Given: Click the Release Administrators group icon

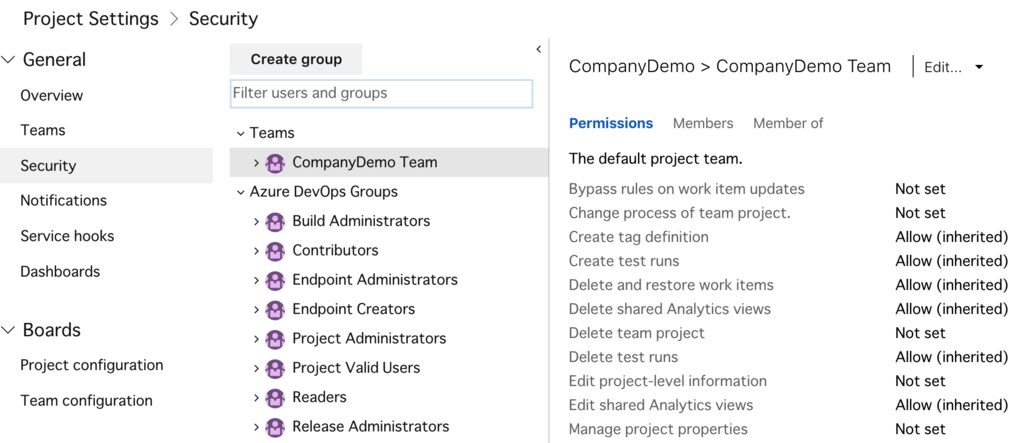Looking at the screenshot, I should (275, 427).
